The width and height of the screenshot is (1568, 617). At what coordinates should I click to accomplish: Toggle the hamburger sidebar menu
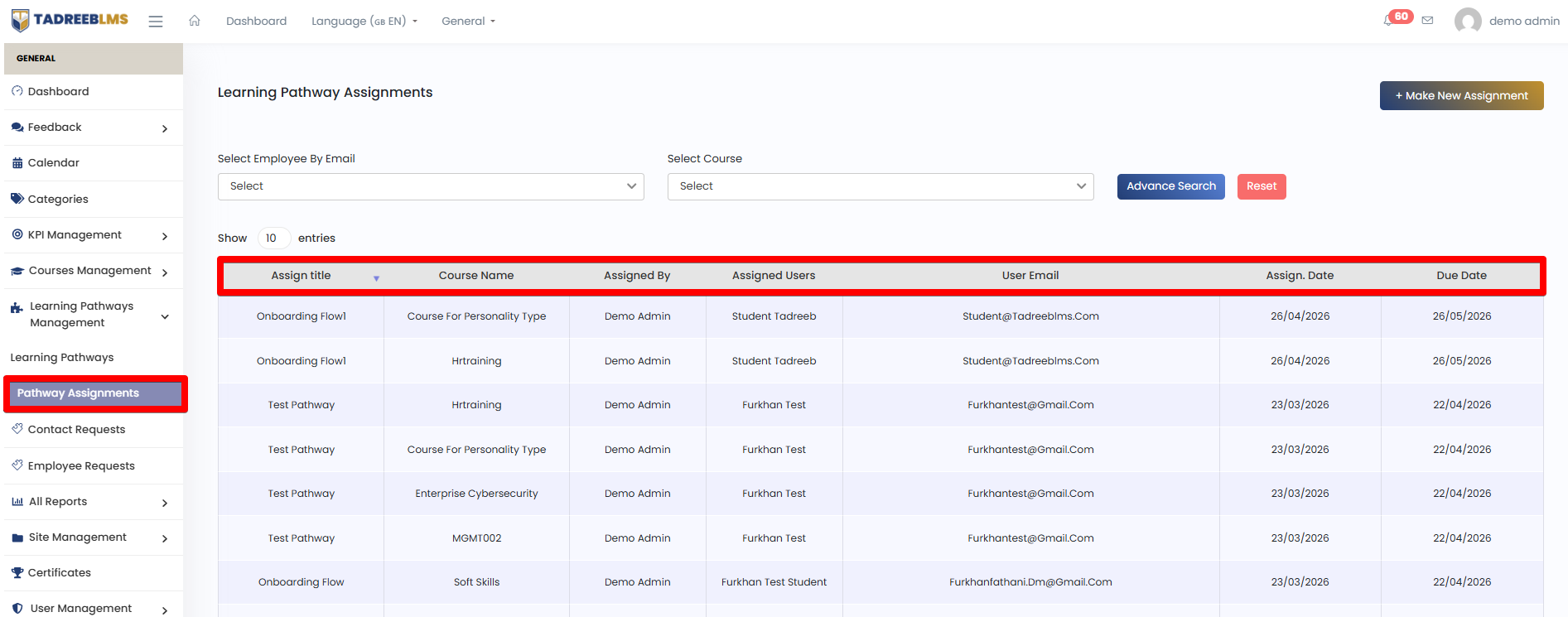point(156,22)
